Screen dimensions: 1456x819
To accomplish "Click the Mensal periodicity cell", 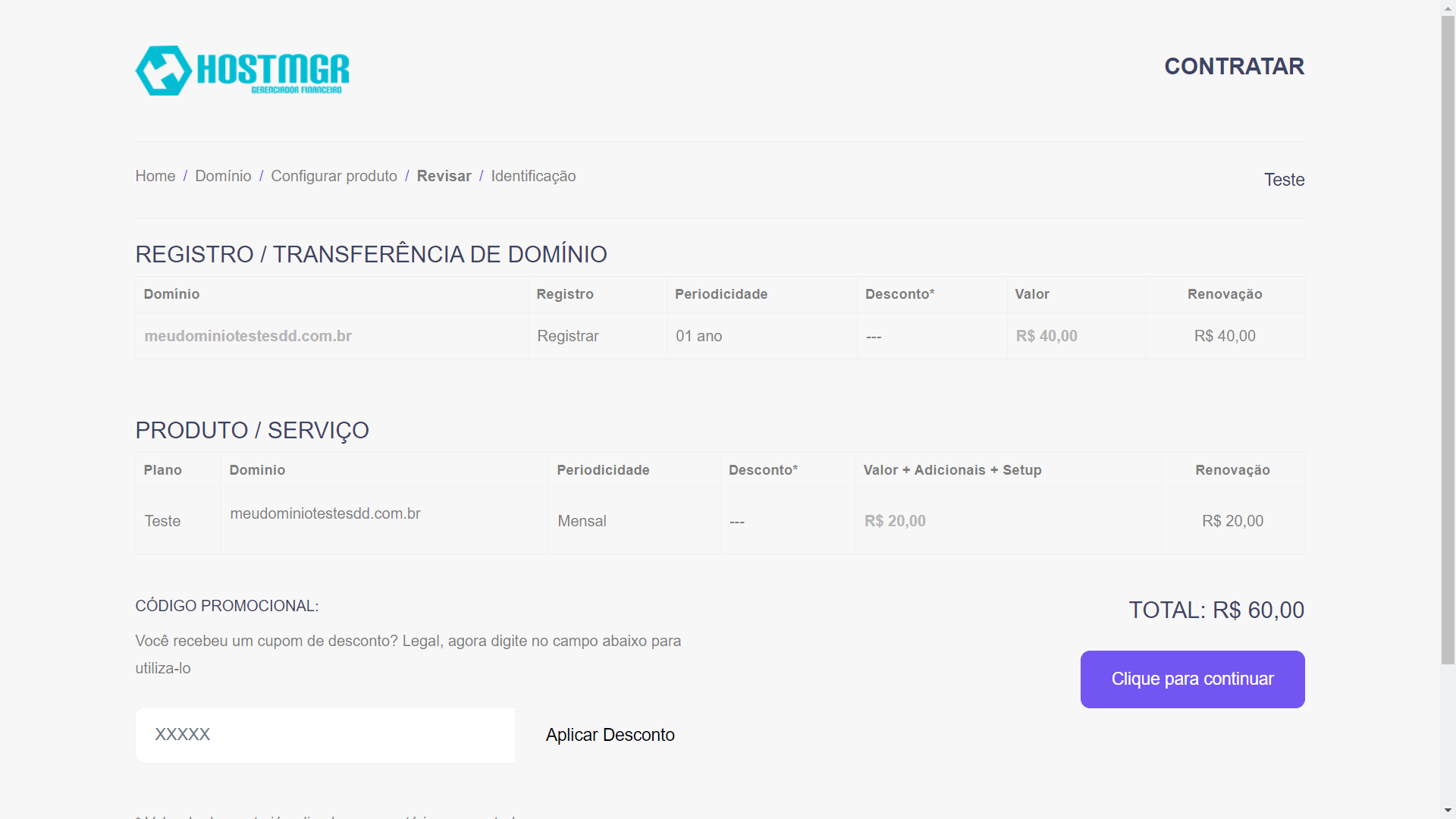I will coord(582,521).
